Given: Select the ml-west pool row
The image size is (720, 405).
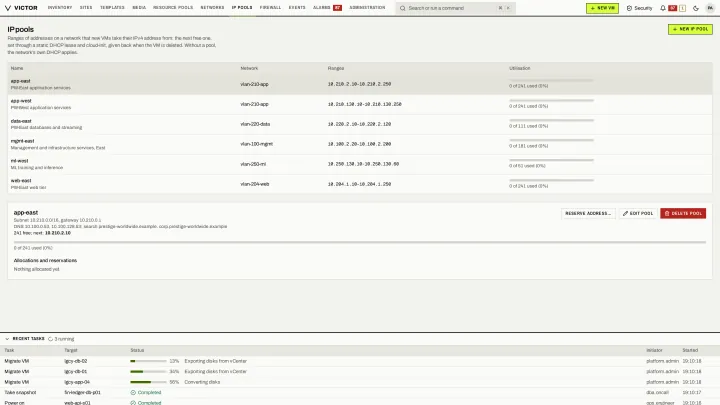Looking at the screenshot, I should (360, 164).
